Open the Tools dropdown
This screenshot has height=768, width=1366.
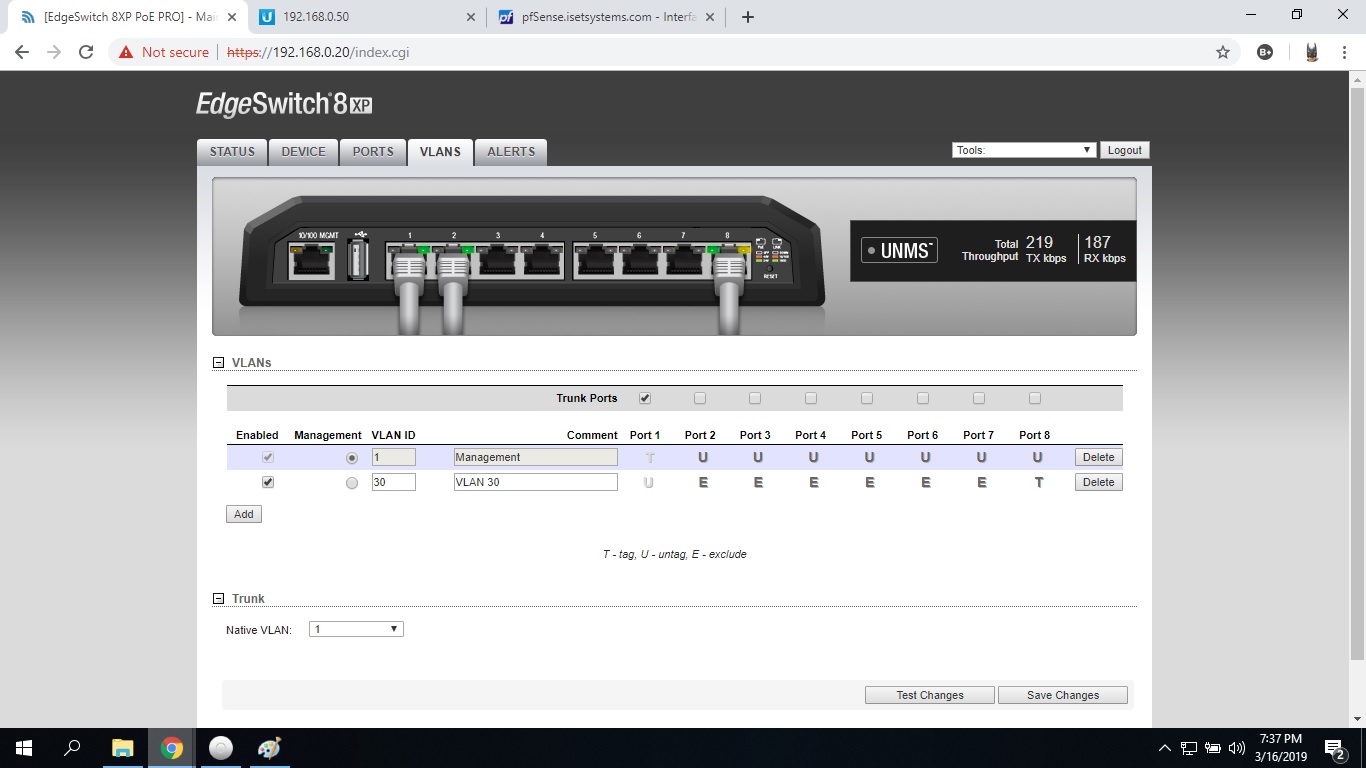[1024, 150]
